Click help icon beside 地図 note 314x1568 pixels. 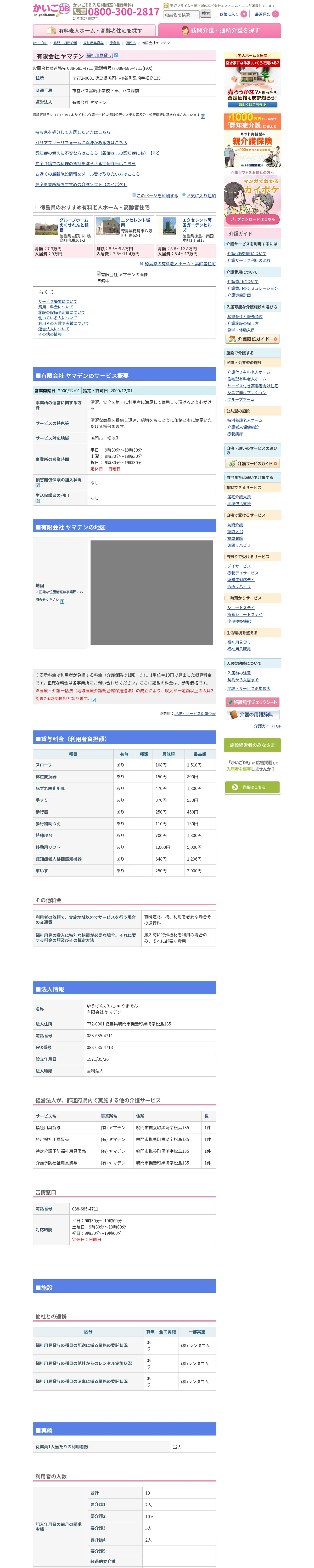62,601
